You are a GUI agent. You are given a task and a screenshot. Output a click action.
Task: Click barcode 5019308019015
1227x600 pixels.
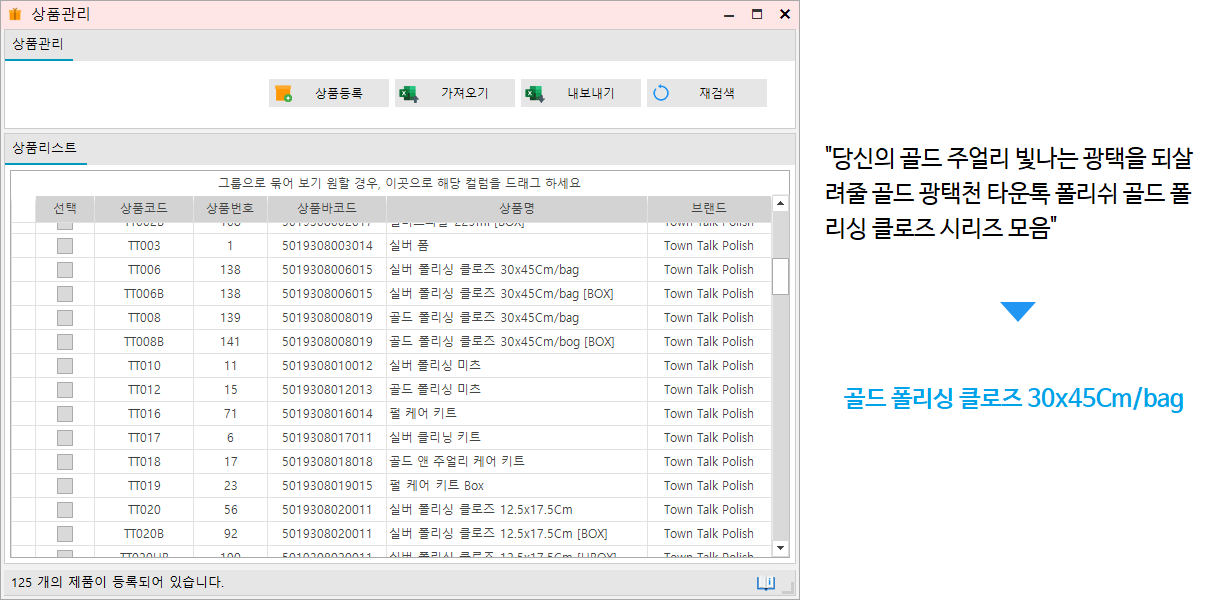(327, 486)
